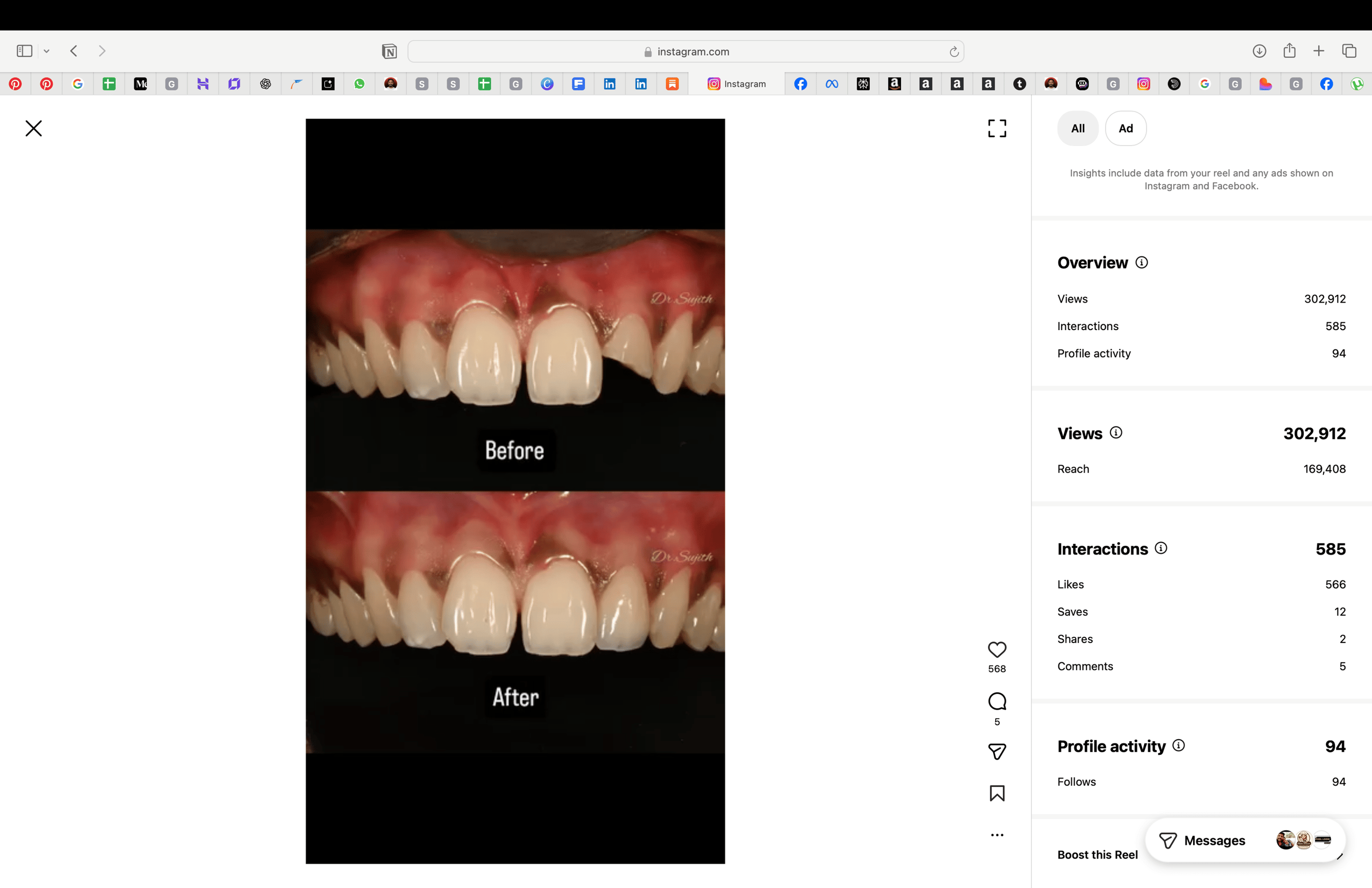Show info about Interactions metric
This screenshot has height=888, width=1372.
tap(1161, 548)
